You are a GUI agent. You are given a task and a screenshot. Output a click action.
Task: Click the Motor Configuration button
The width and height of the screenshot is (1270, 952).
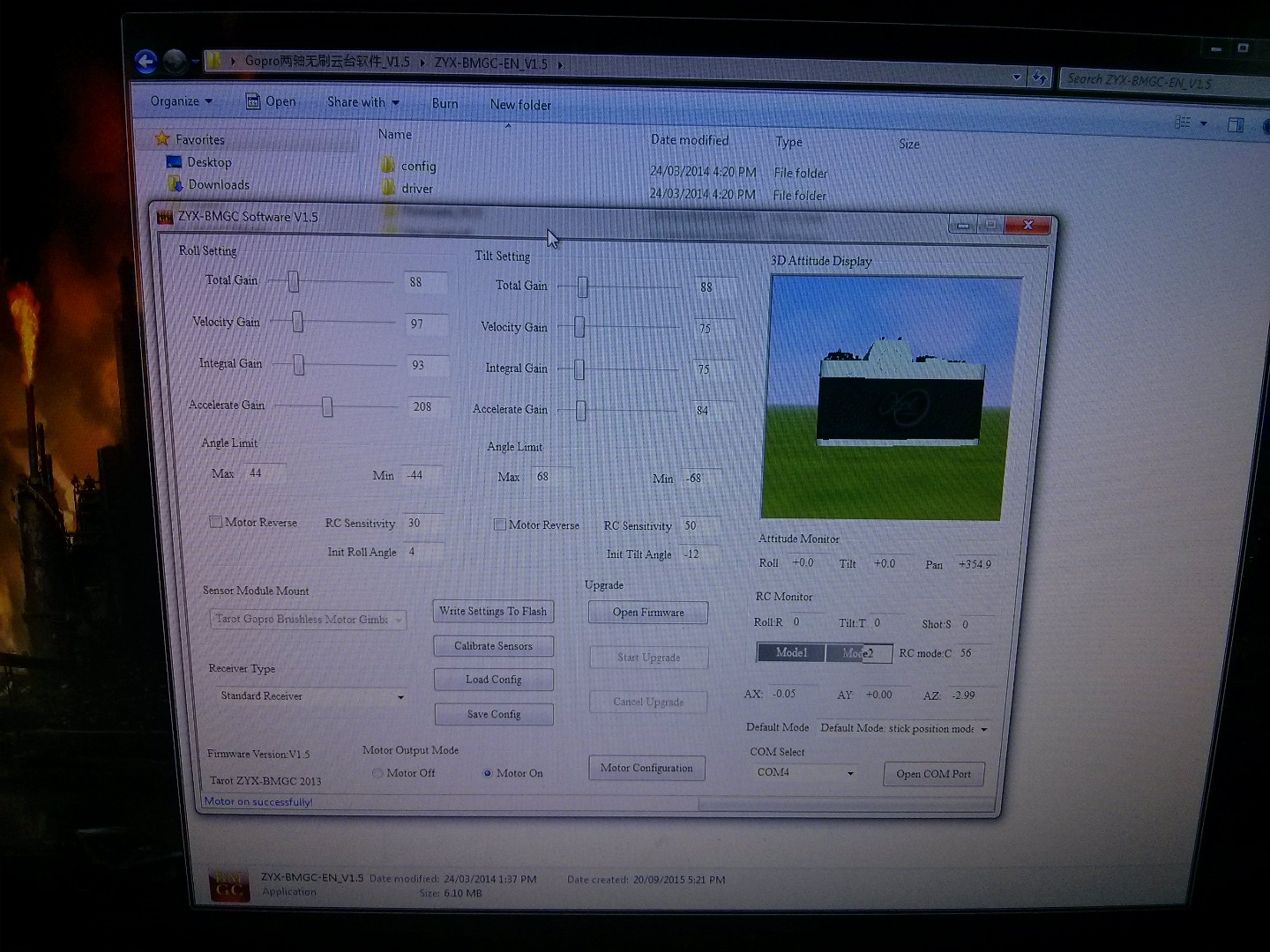[x=646, y=768]
